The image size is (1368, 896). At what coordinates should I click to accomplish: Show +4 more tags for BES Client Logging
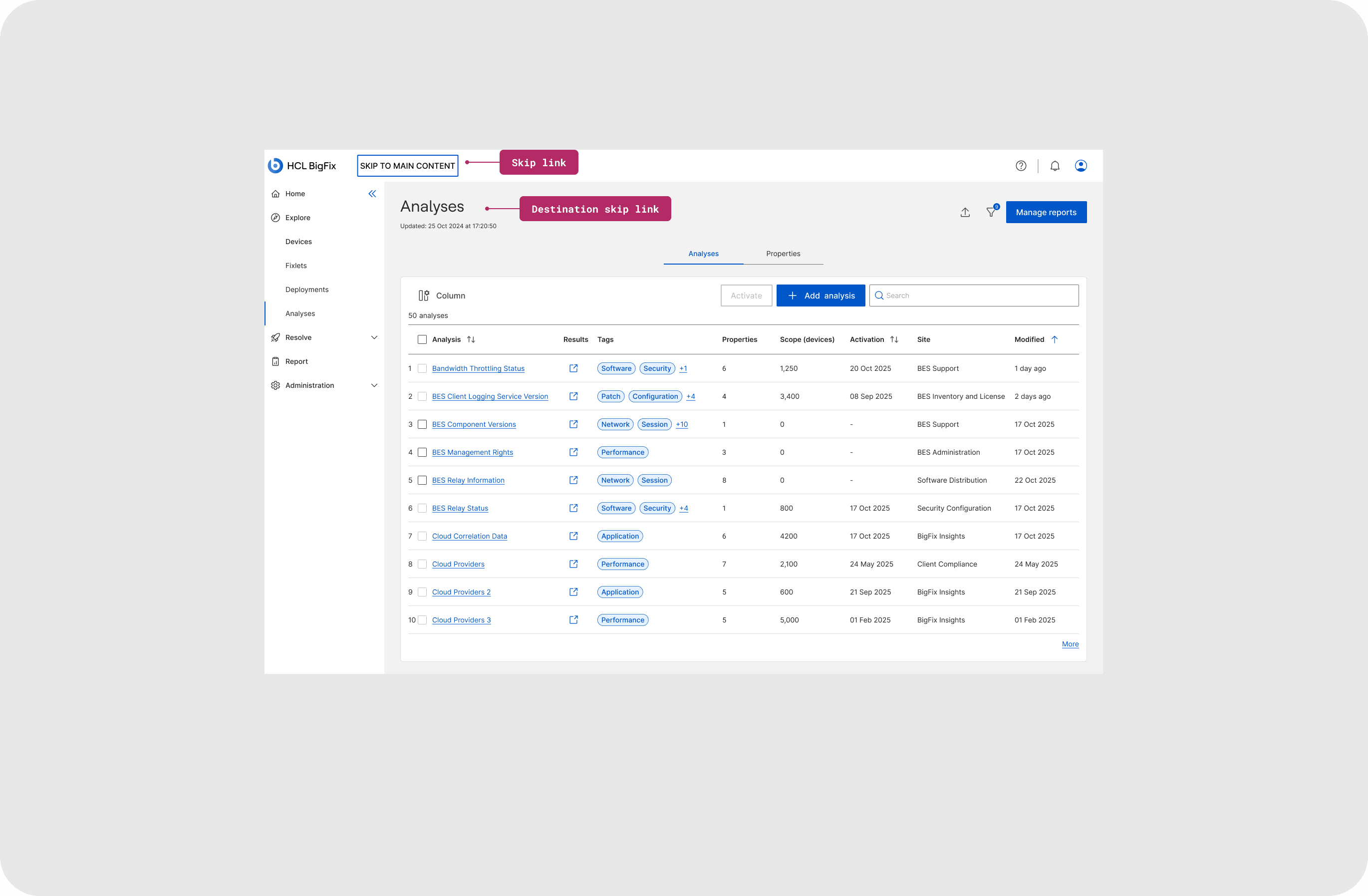pyautogui.click(x=690, y=396)
